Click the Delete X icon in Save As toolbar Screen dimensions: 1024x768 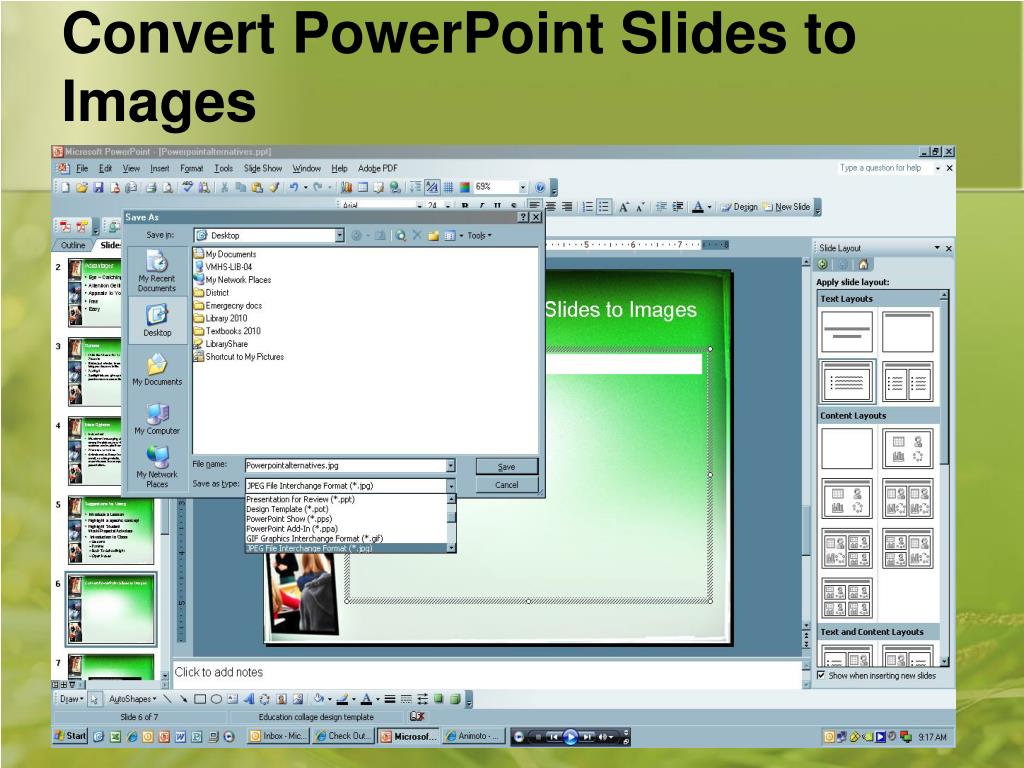tap(417, 235)
